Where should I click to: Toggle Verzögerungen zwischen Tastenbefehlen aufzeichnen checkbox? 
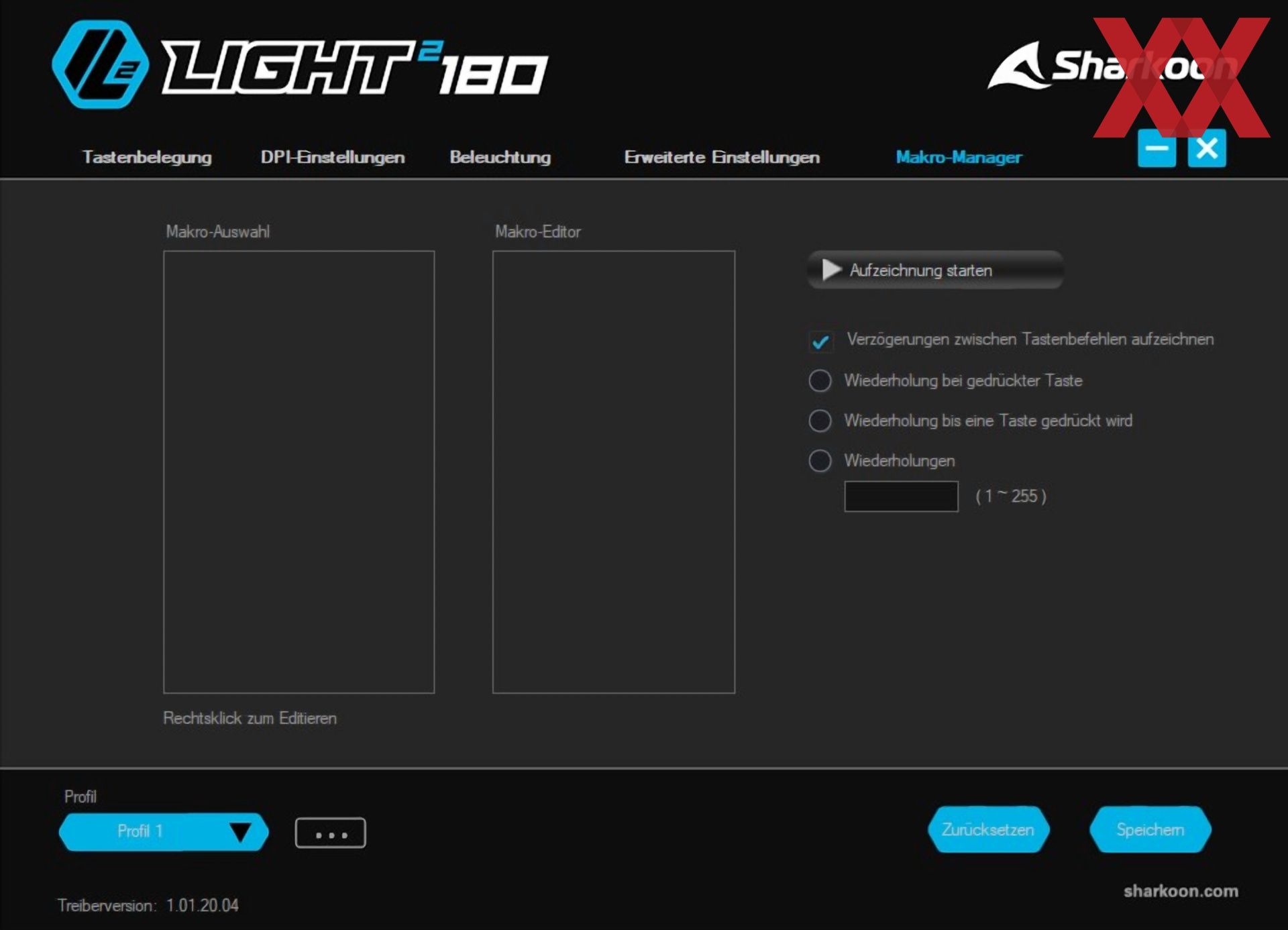pyautogui.click(x=820, y=341)
